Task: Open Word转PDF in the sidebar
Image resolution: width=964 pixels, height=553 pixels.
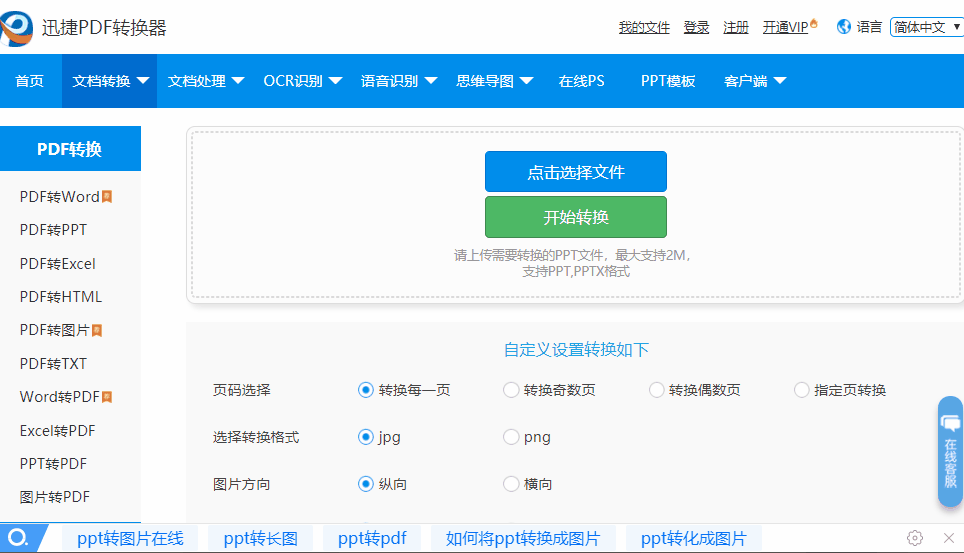Action: (60, 397)
